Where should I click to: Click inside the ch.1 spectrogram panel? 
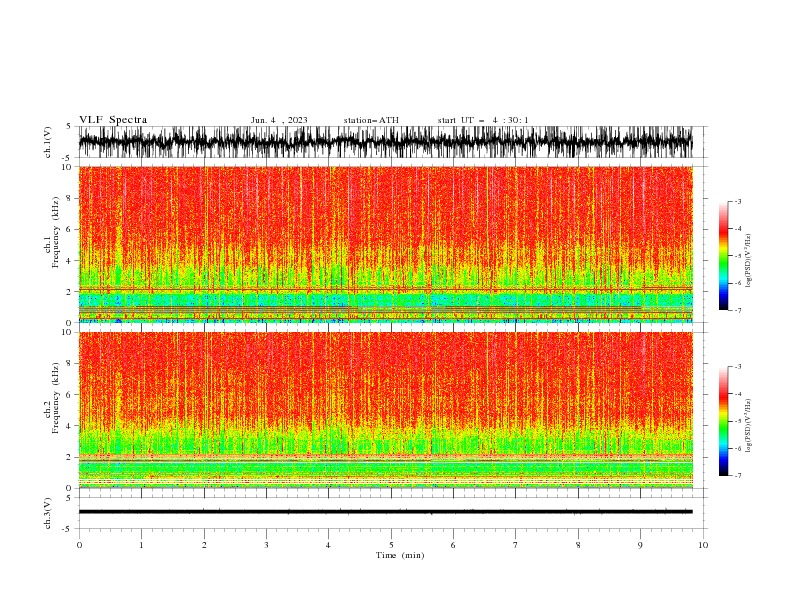pos(385,244)
